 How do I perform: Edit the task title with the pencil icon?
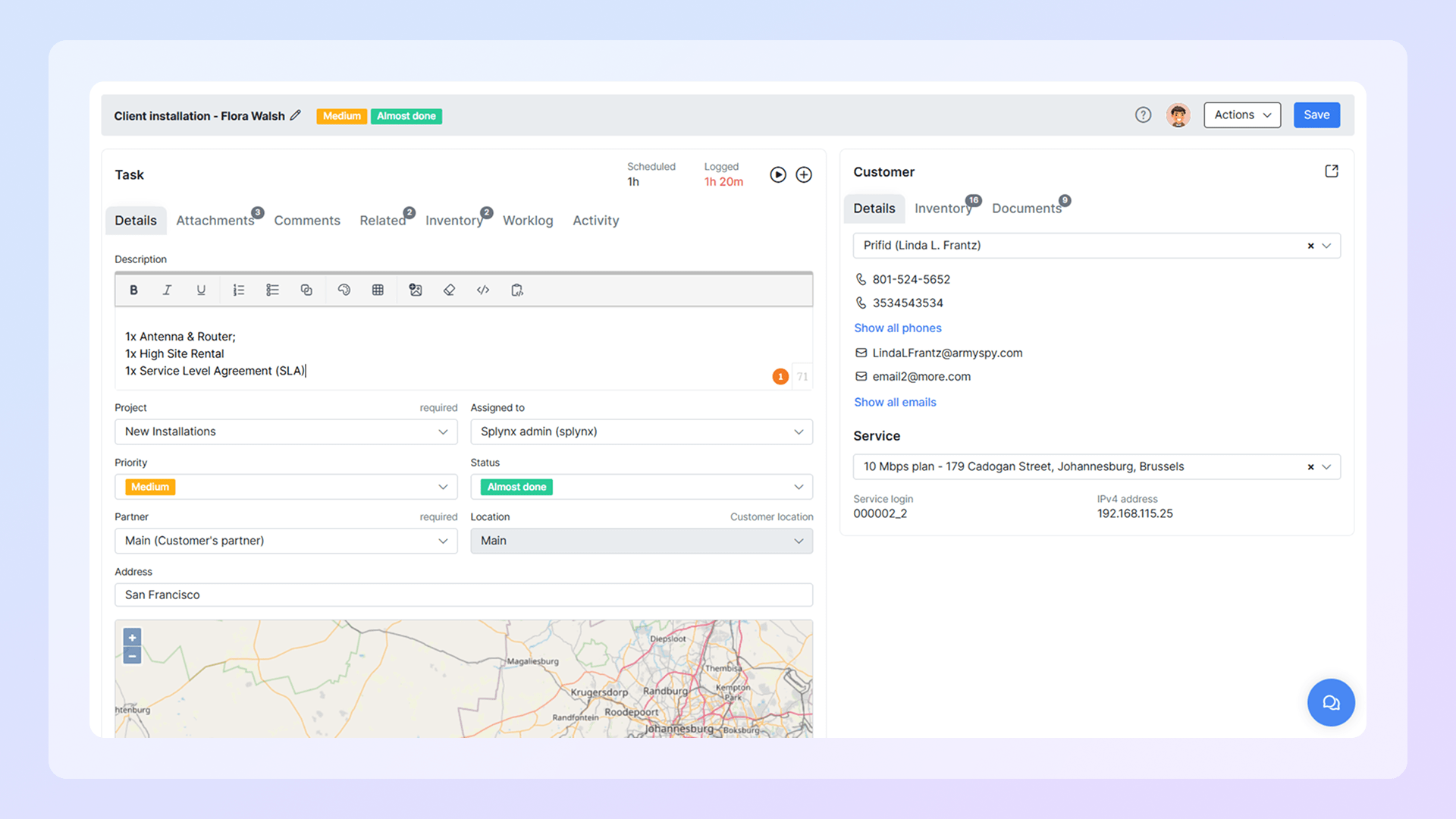coord(297,115)
